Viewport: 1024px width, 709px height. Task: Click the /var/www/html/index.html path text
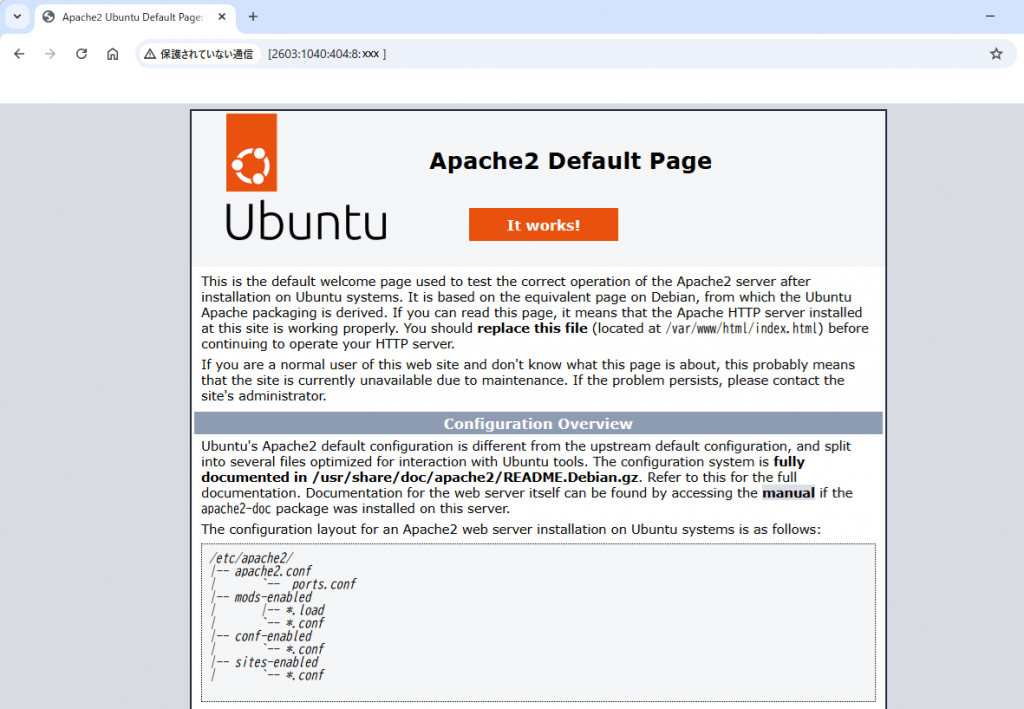[743, 328]
